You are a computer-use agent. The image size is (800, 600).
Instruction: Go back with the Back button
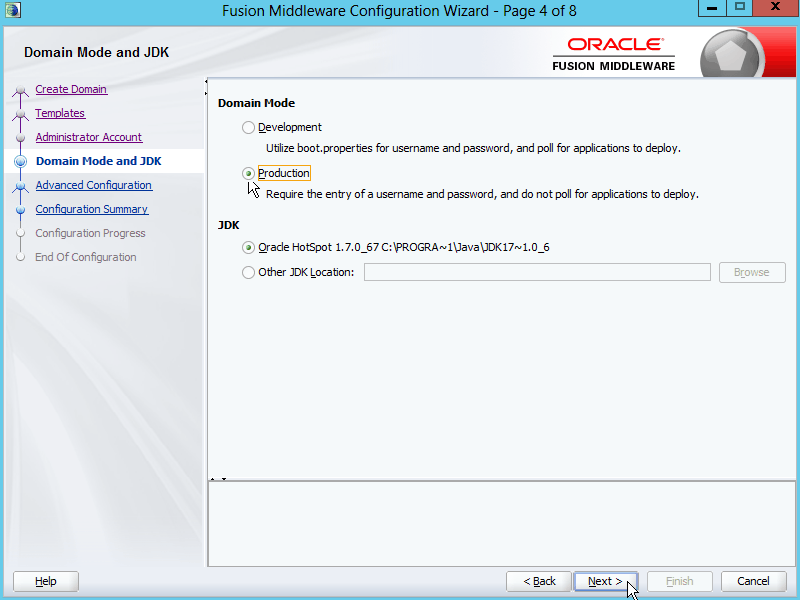click(538, 581)
